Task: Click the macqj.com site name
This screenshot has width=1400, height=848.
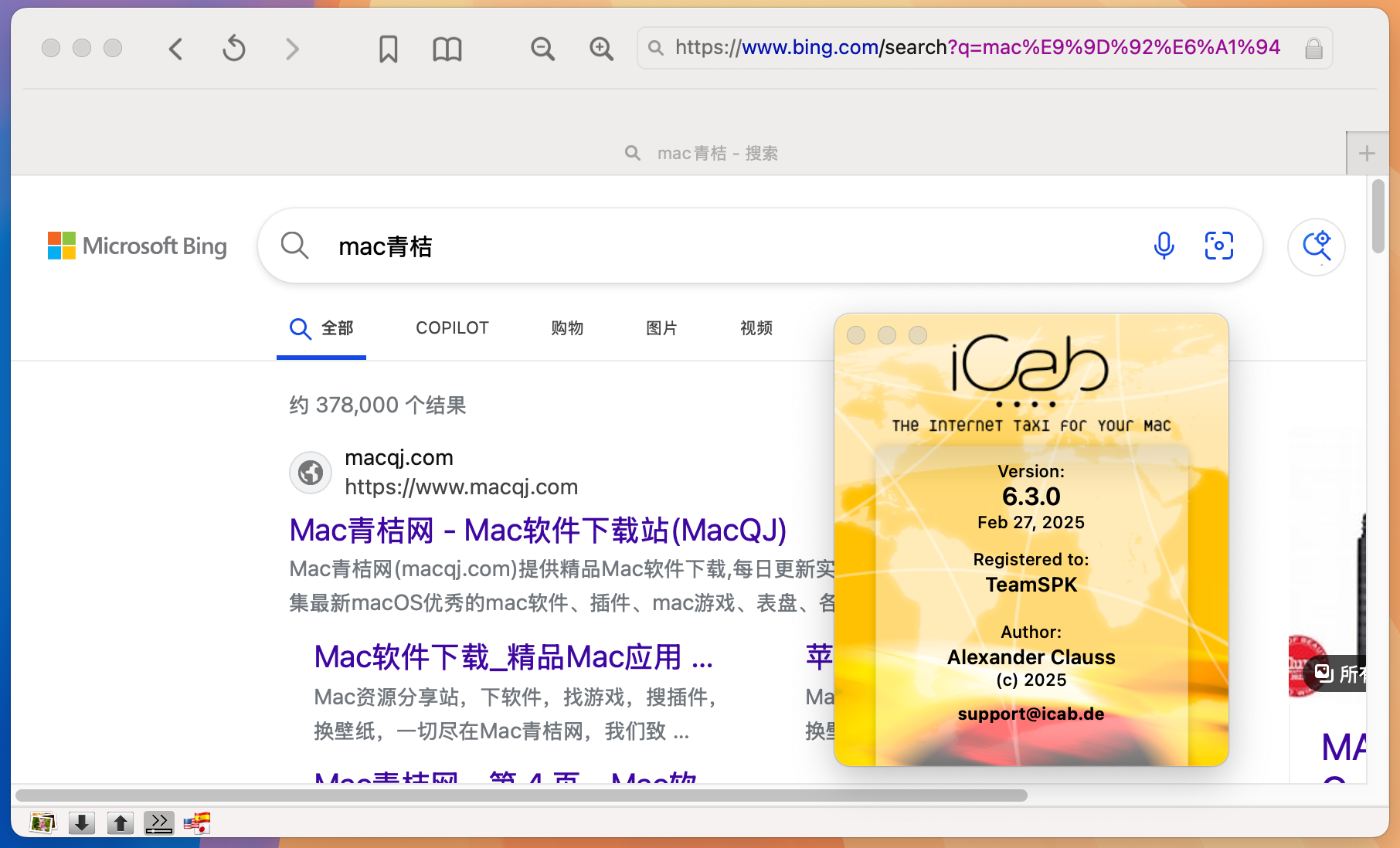Action: (399, 458)
